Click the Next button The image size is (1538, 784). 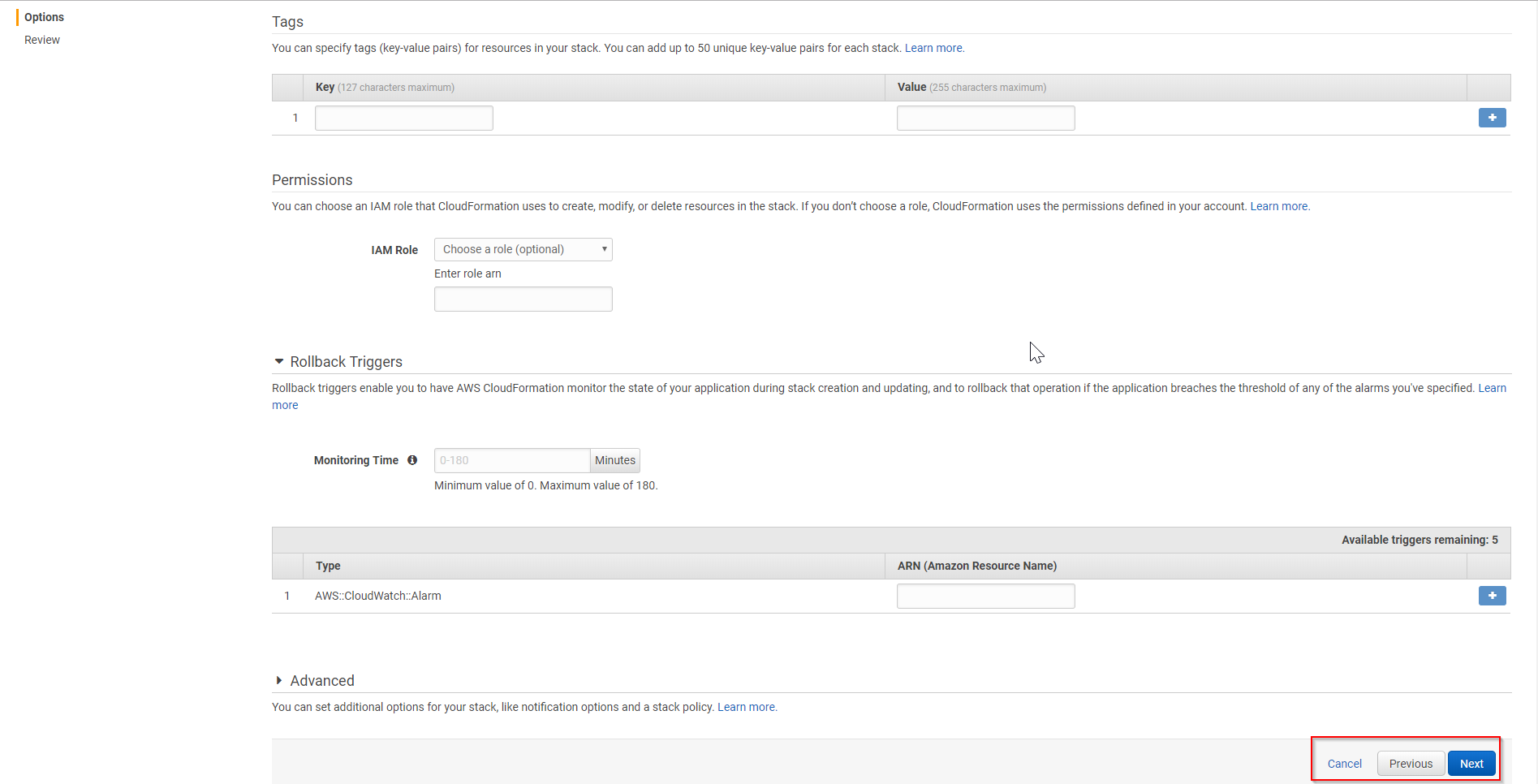pos(1471,764)
